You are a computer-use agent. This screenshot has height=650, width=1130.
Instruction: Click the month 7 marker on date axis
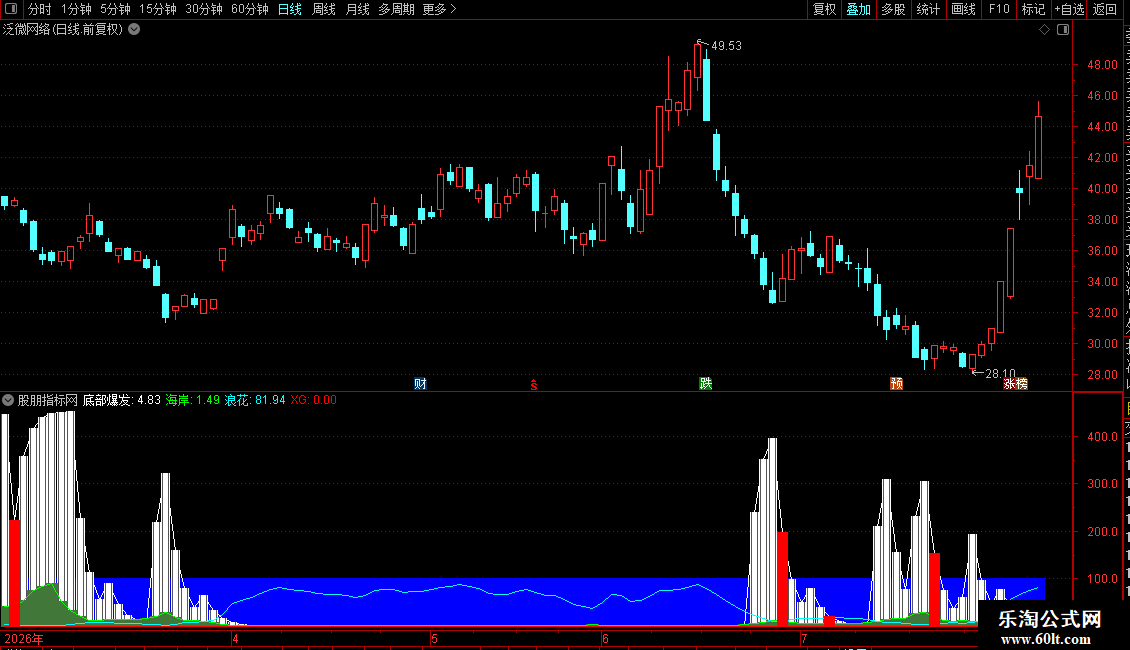click(x=804, y=638)
